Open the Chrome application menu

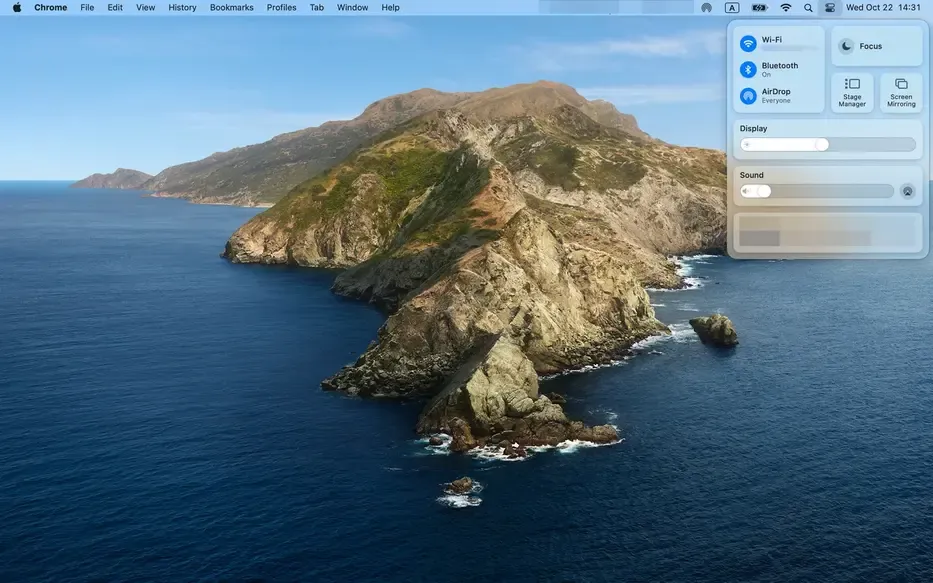(51, 8)
